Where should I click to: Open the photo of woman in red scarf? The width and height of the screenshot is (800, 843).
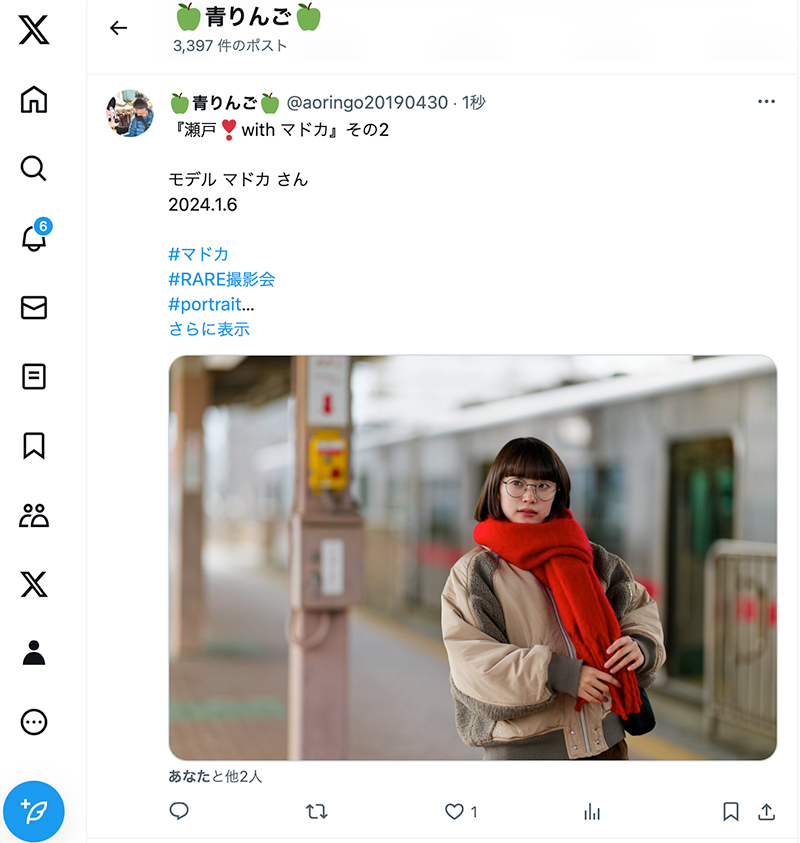(x=473, y=558)
